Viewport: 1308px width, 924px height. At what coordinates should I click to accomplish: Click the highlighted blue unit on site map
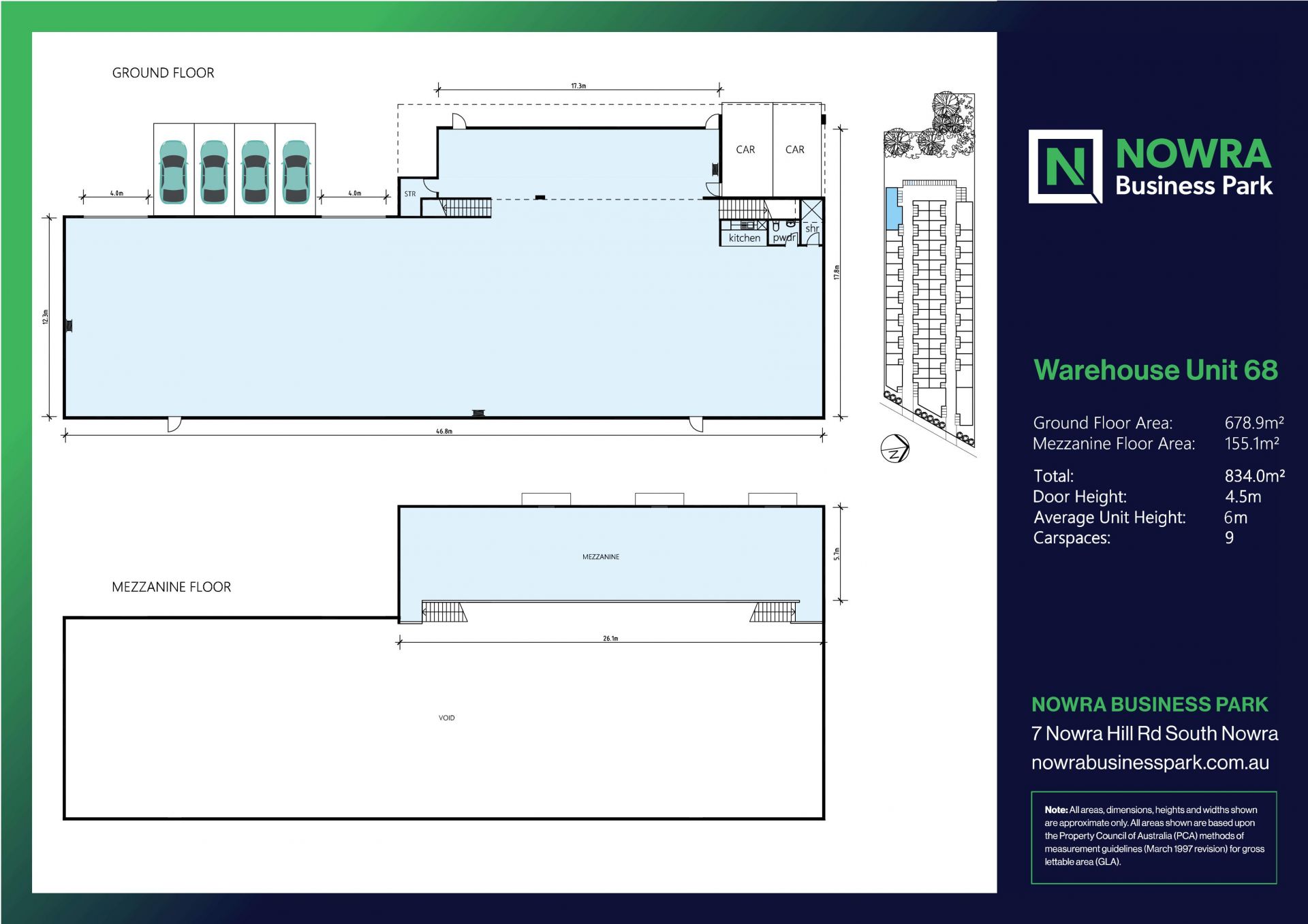coord(892,208)
